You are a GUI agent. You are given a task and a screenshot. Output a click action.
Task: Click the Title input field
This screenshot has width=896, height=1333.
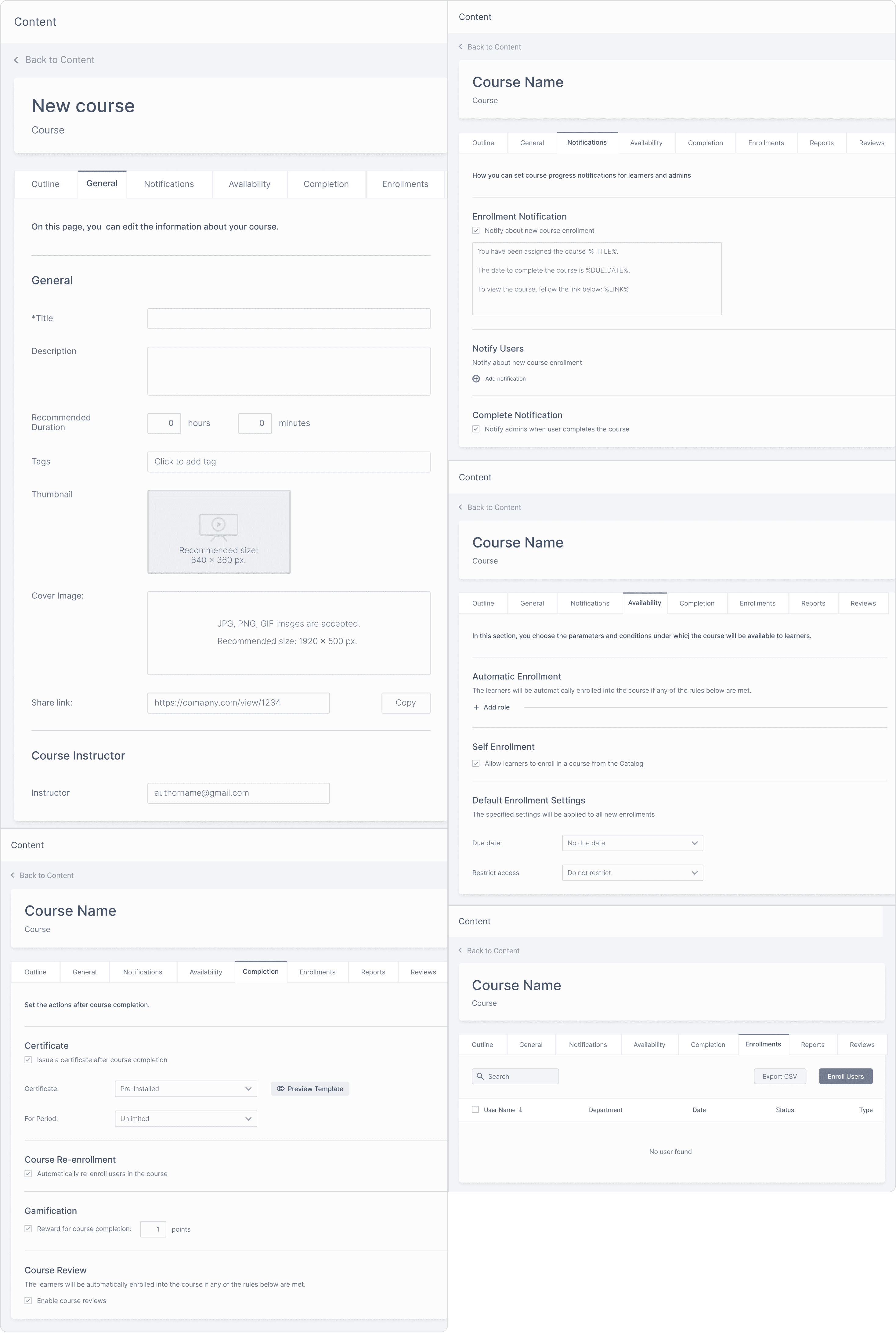[x=289, y=319]
